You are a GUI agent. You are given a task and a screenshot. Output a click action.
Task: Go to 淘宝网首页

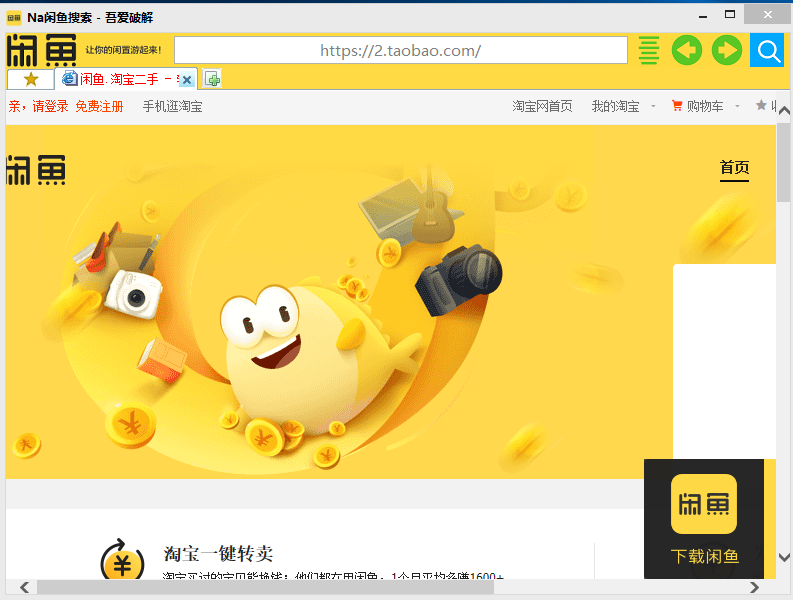pos(542,106)
